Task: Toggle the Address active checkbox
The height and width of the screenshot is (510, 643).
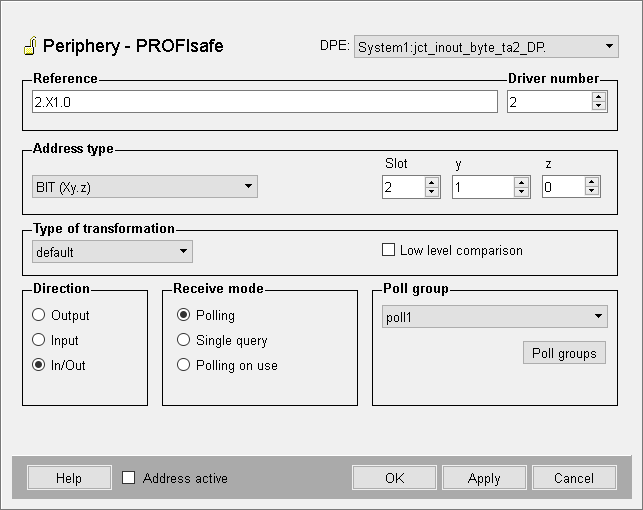Action: tap(129, 478)
